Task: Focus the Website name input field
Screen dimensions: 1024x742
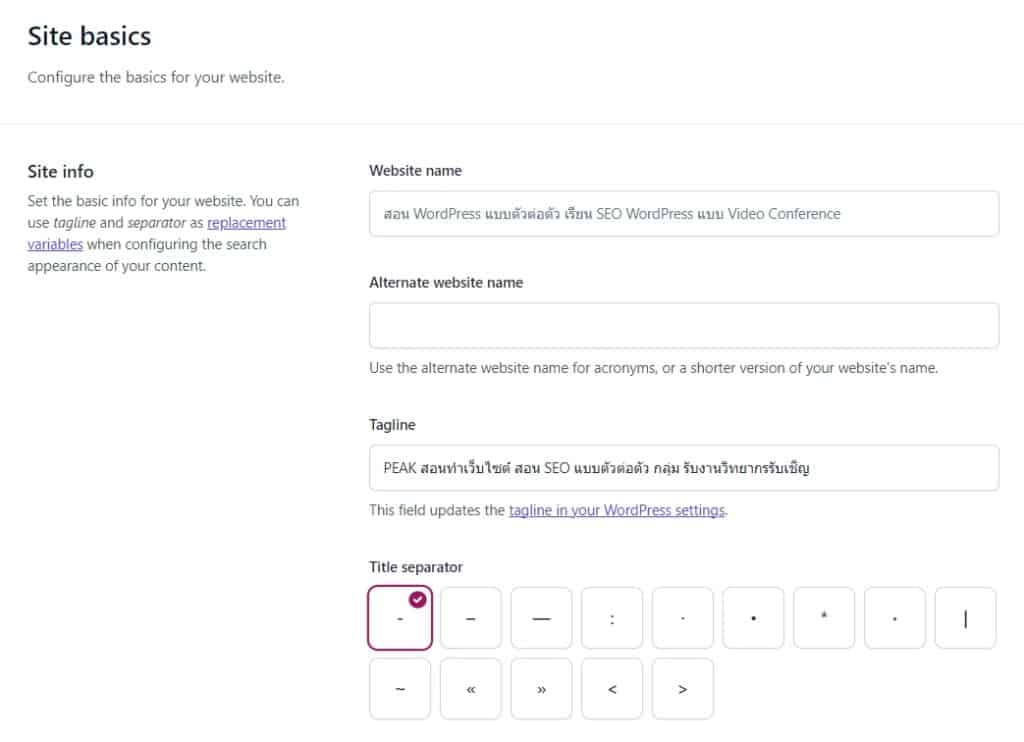Action: pos(684,214)
